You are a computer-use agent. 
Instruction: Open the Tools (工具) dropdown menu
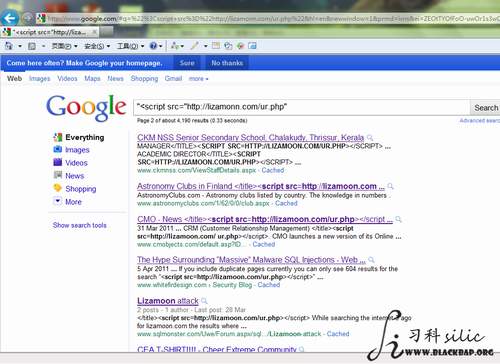coord(130,46)
